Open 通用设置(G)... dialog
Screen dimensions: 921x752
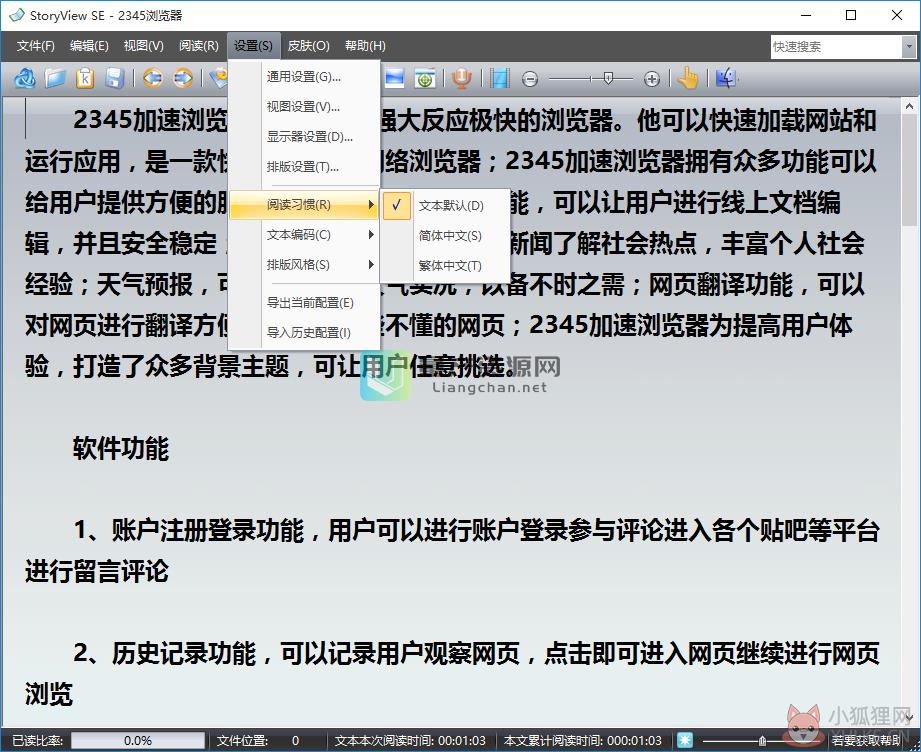coord(304,77)
